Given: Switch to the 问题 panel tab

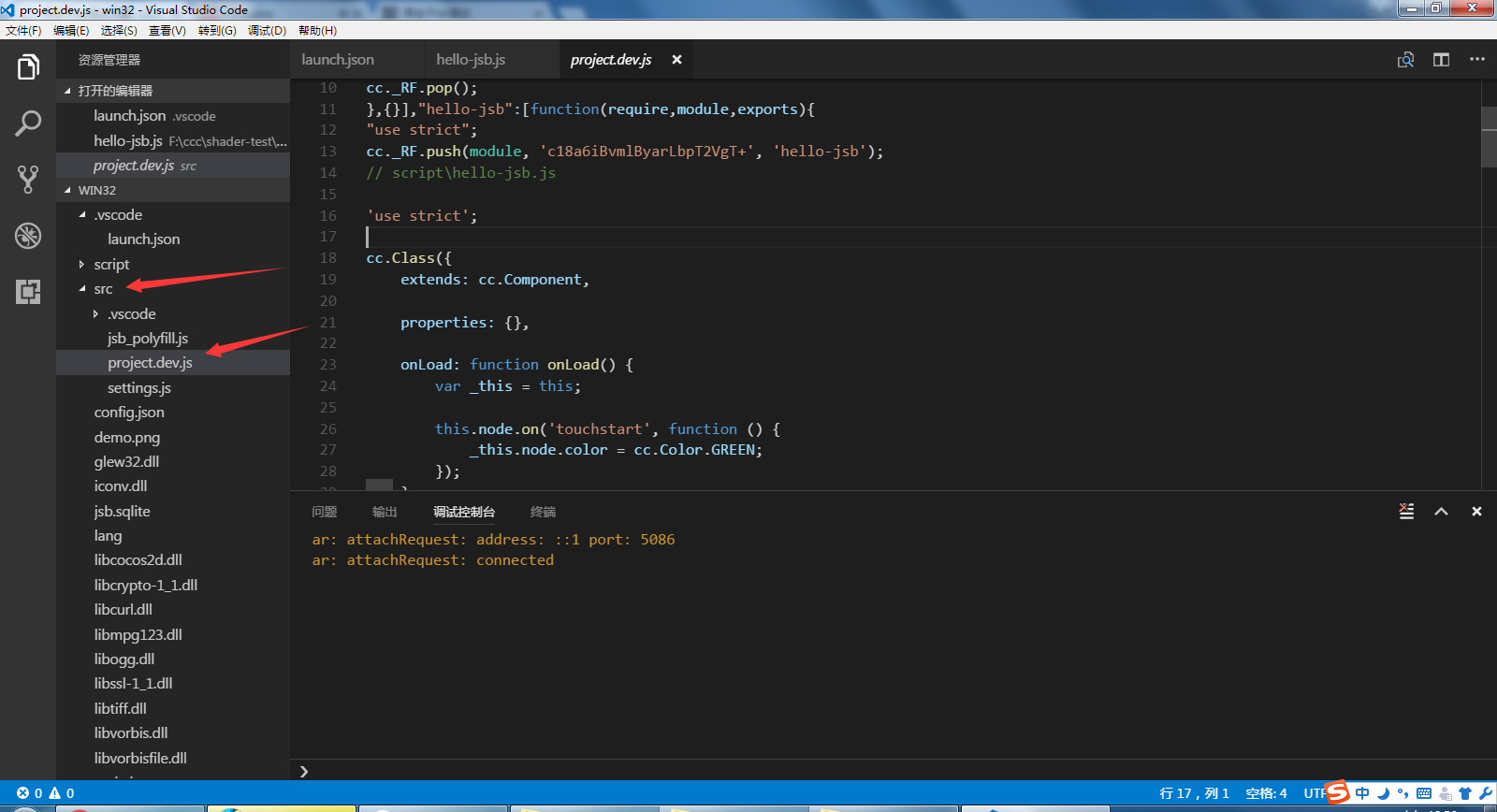Looking at the screenshot, I should click(x=325, y=512).
